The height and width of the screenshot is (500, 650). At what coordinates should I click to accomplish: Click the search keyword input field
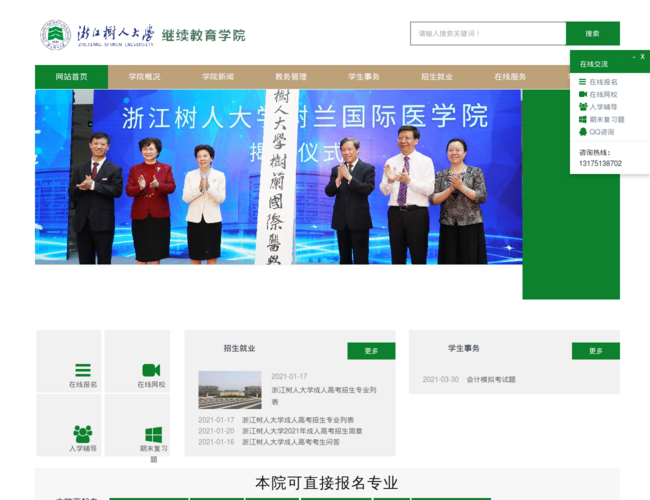(x=488, y=34)
